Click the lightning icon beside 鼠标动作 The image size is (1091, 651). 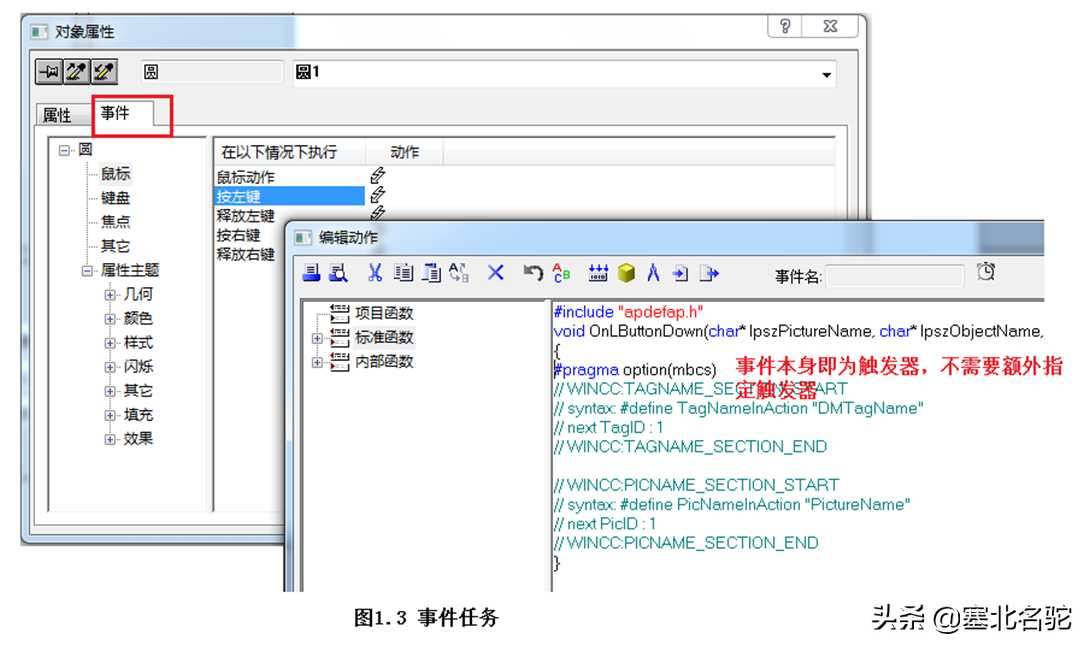pyautogui.click(x=378, y=175)
